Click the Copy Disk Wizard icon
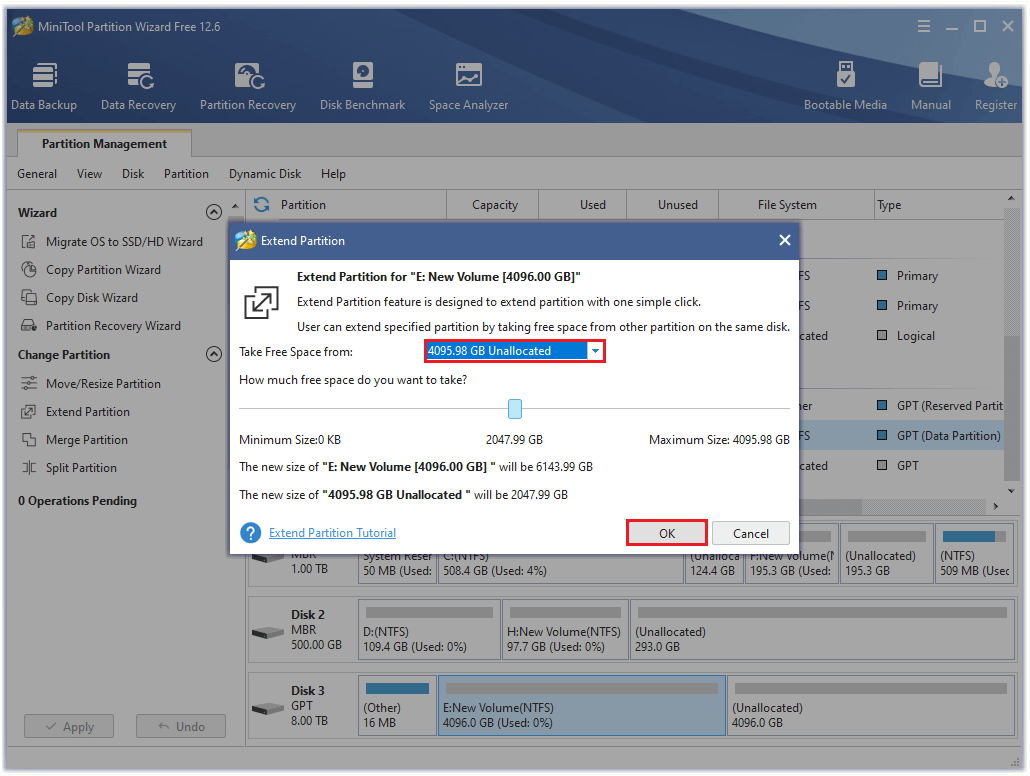This screenshot has height=776, width=1030. tap(28, 298)
